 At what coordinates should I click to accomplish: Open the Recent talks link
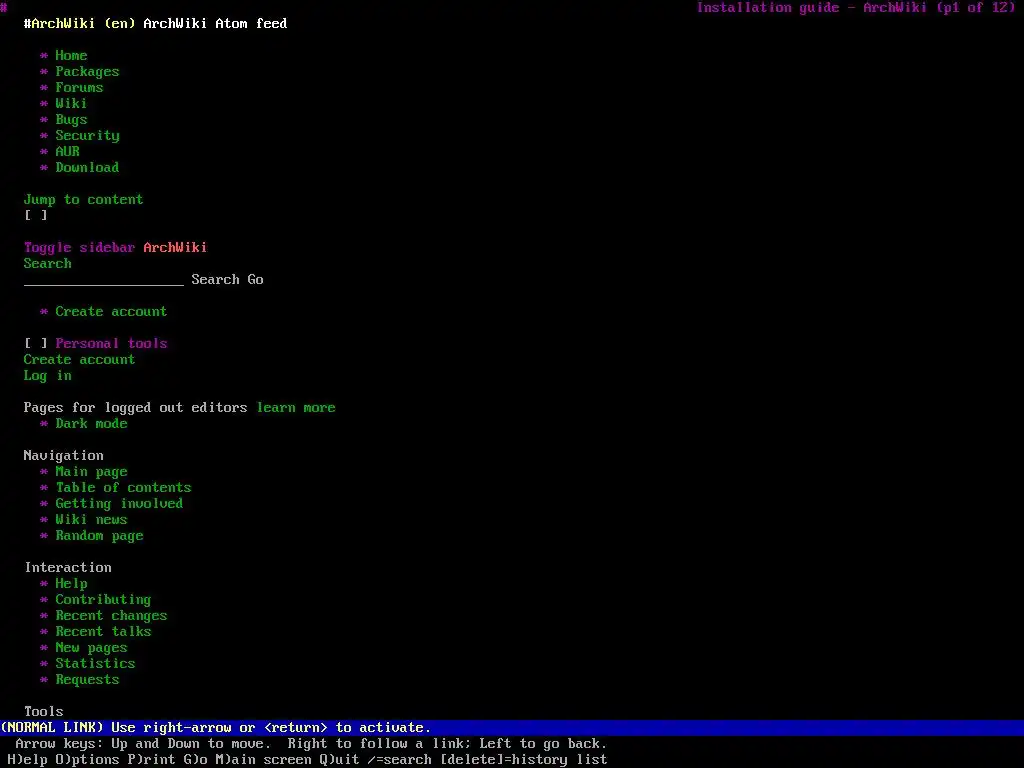[103, 632]
